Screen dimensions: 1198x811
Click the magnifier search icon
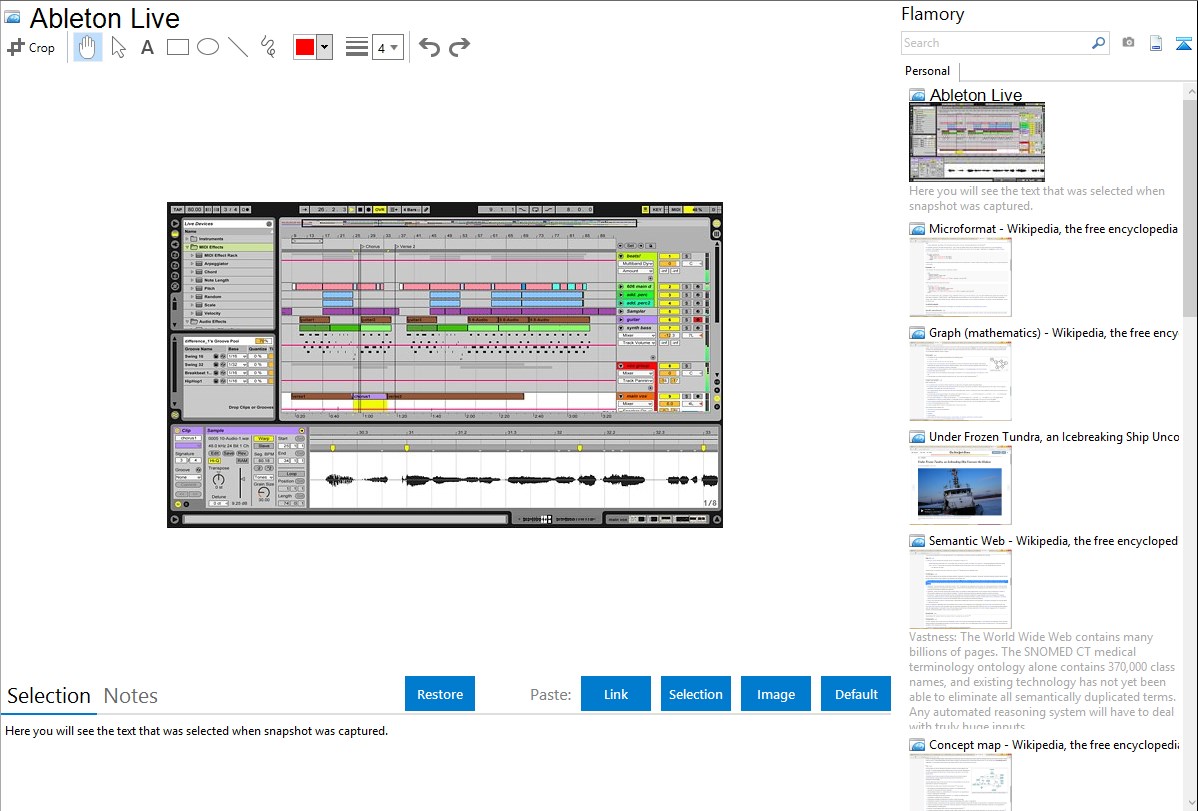tap(1098, 43)
